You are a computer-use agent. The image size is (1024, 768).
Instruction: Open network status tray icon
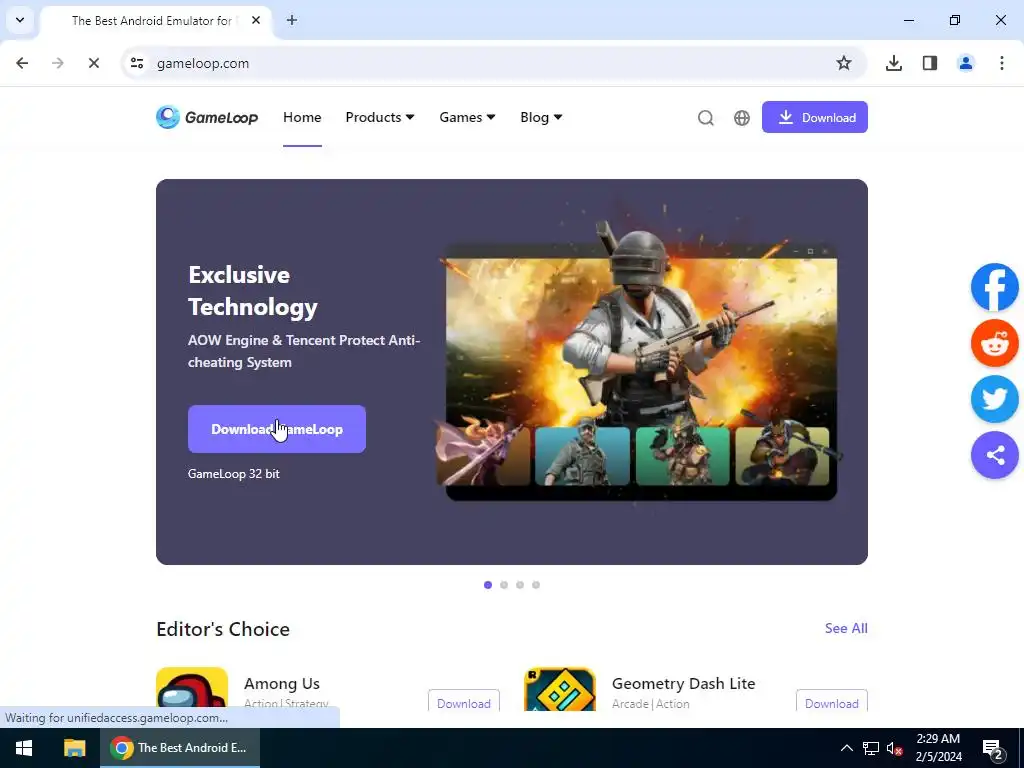pyautogui.click(x=871, y=748)
